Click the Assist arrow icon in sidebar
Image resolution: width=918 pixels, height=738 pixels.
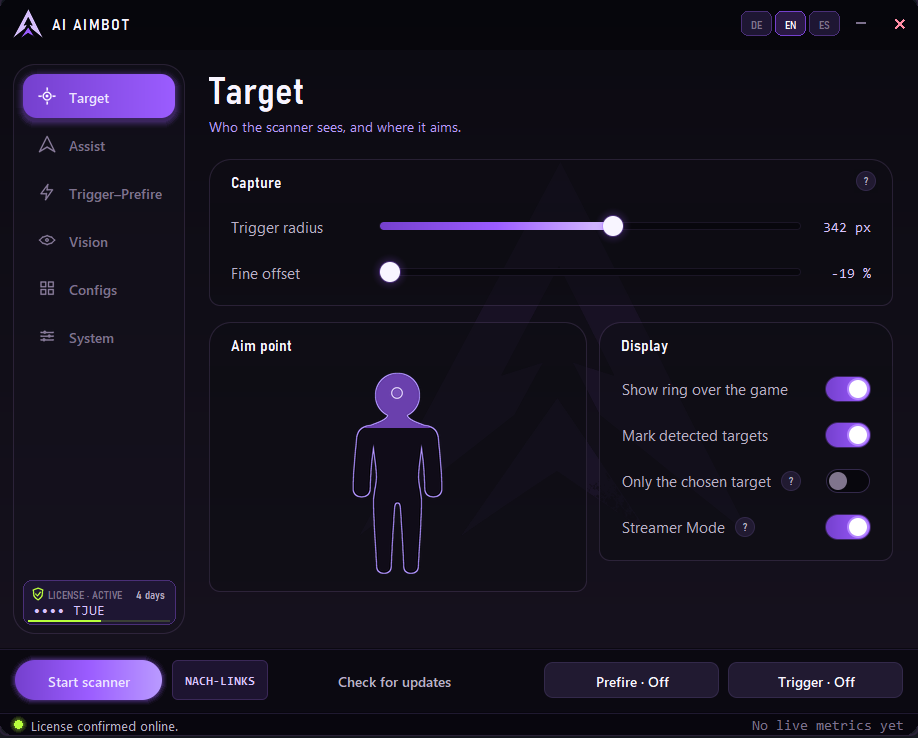[47, 145]
